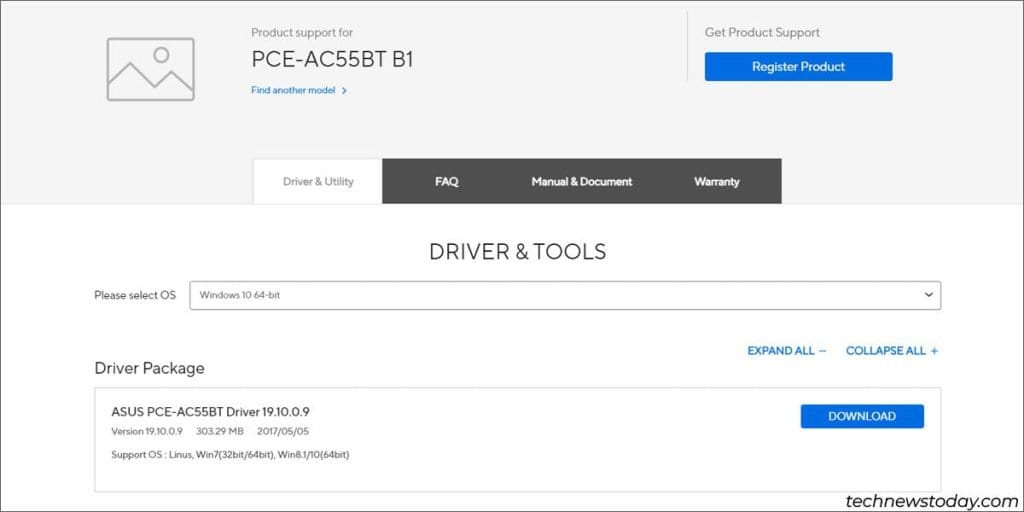
Task: Open the Find another model link
Action: click(x=293, y=90)
